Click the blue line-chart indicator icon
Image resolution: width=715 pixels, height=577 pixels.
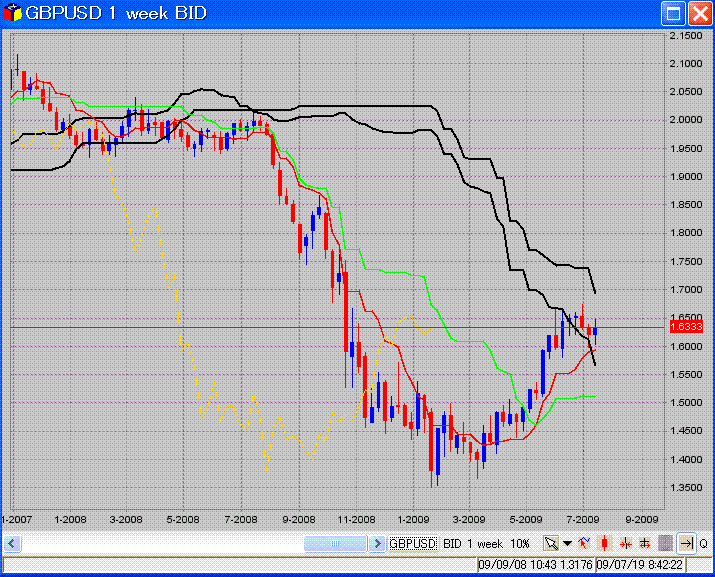click(584, 544)
